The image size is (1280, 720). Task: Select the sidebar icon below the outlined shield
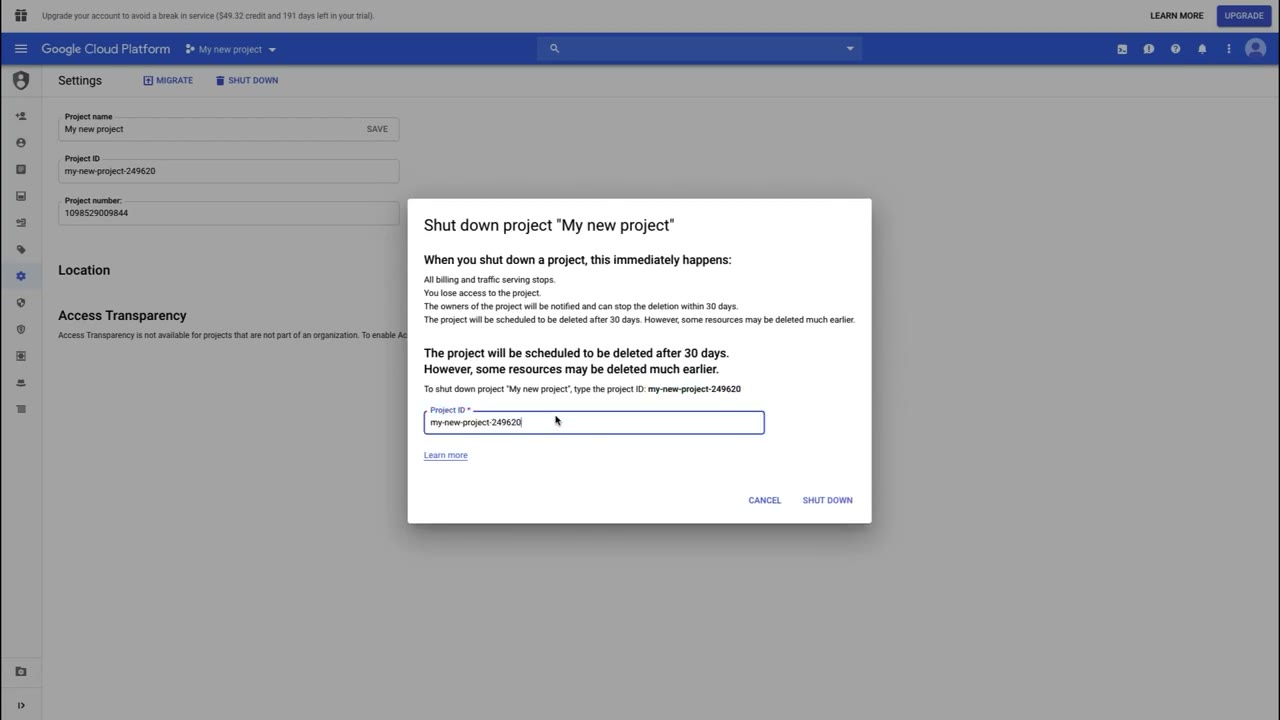click(x=21, y=356)
